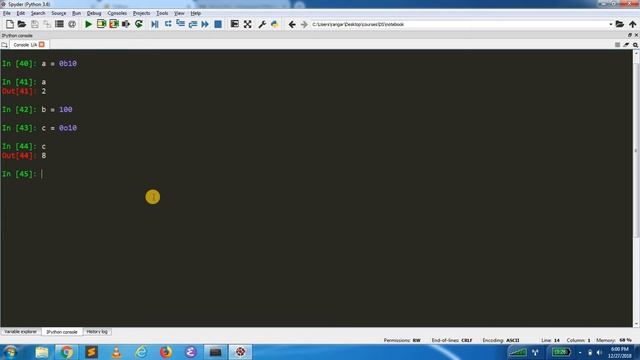The width and height of the screenshot is (640, 360).
Task: Open file using the folder toolbar icon
Action: point(22,24)
